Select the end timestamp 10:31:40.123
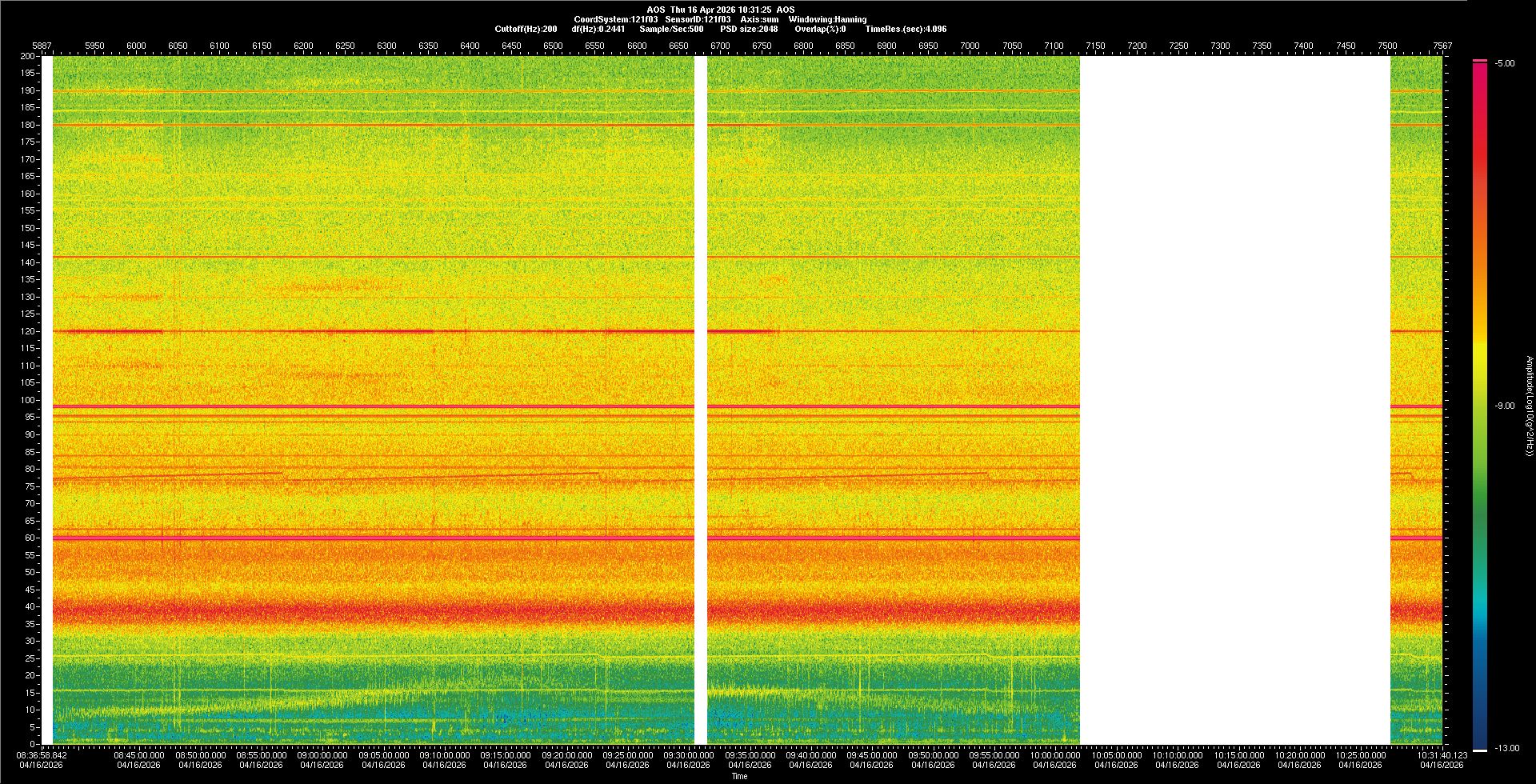 (x=1442, y=755)
